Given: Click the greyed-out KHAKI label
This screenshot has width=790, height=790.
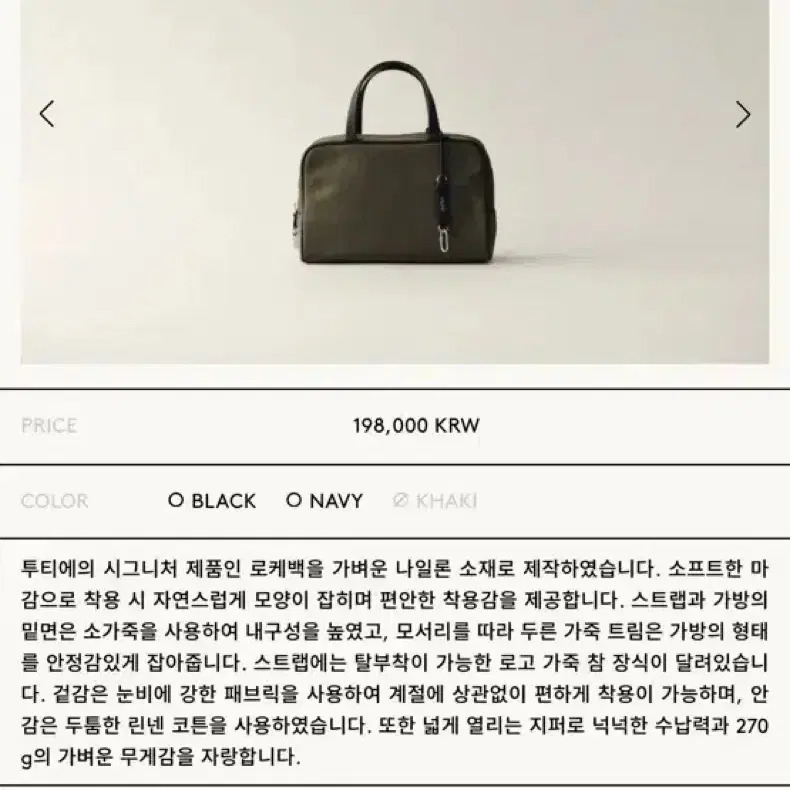Looking at the screenshot, I should point(446,501).
